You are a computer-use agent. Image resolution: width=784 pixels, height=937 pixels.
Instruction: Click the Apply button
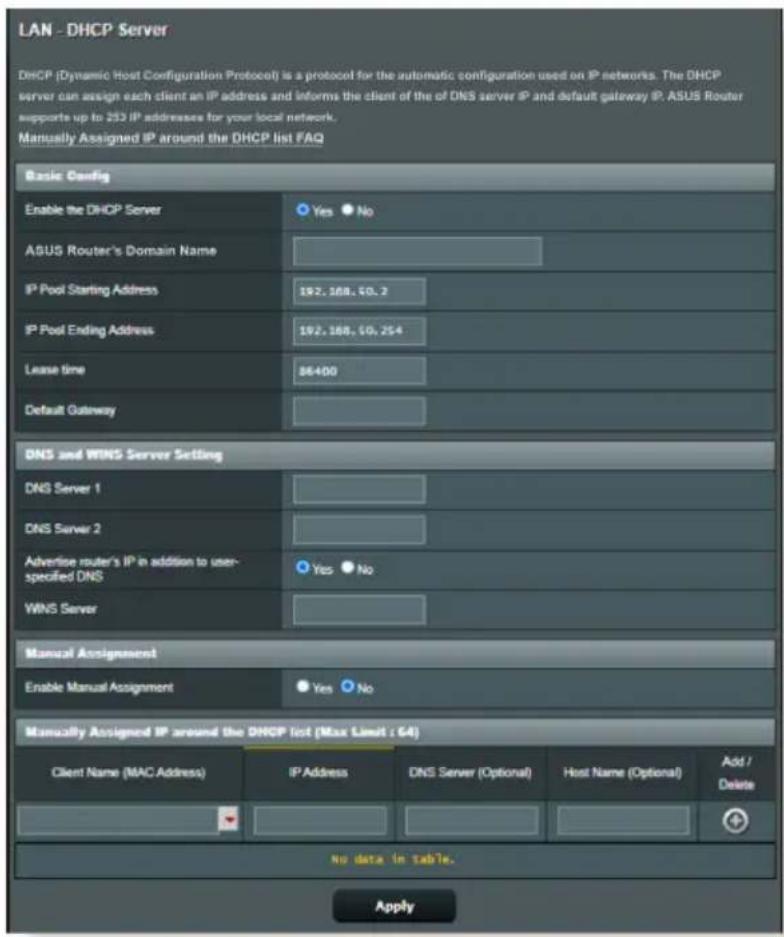coord(394,907)
